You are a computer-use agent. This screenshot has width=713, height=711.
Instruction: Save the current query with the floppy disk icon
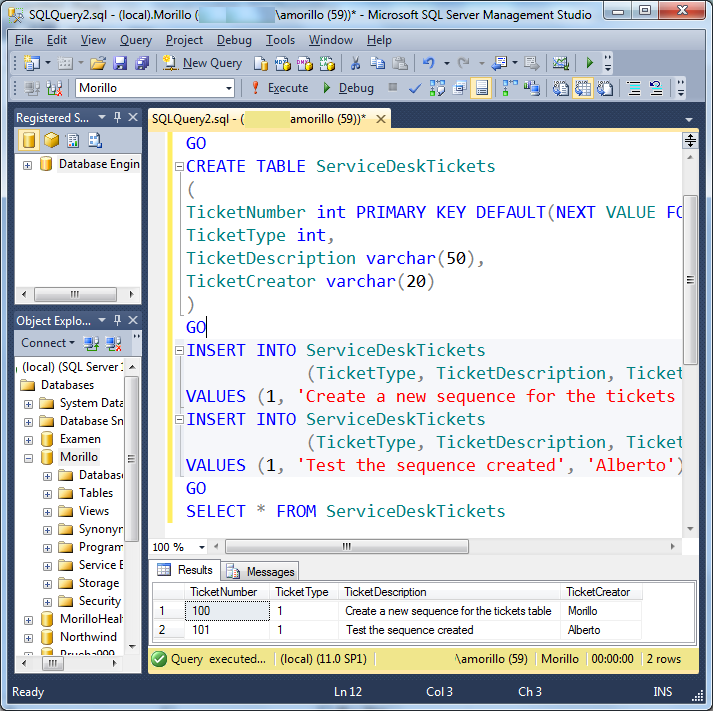pos(120,63)
